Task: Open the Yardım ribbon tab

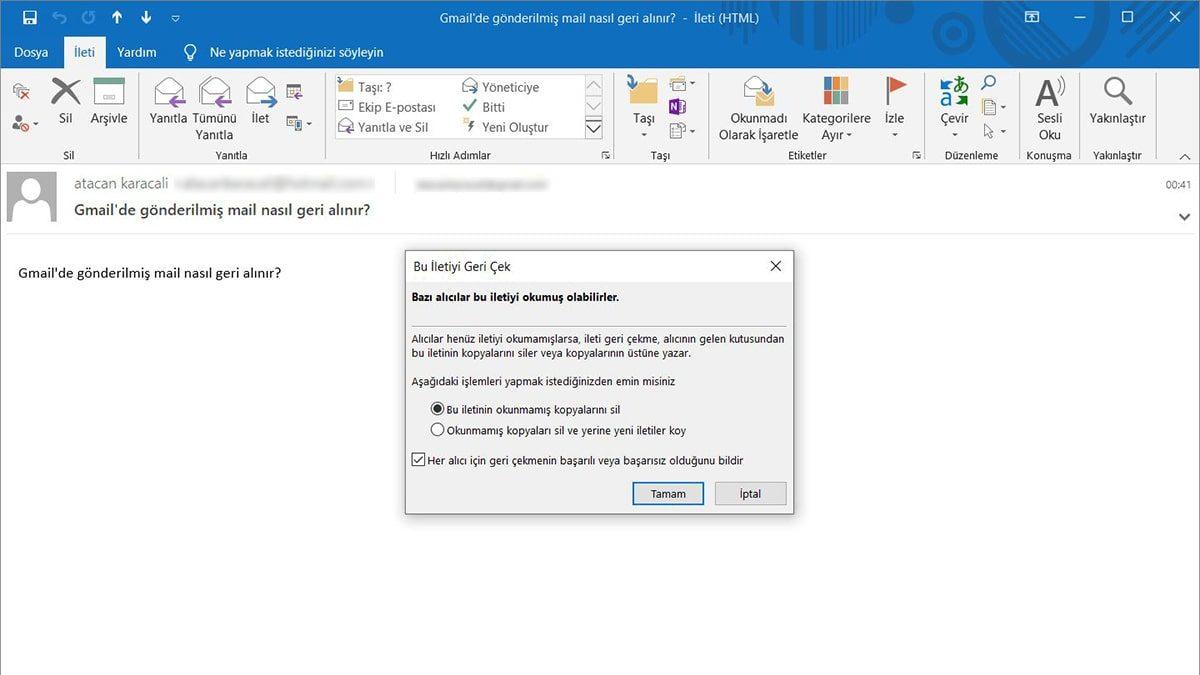Action: click(135, 51)
